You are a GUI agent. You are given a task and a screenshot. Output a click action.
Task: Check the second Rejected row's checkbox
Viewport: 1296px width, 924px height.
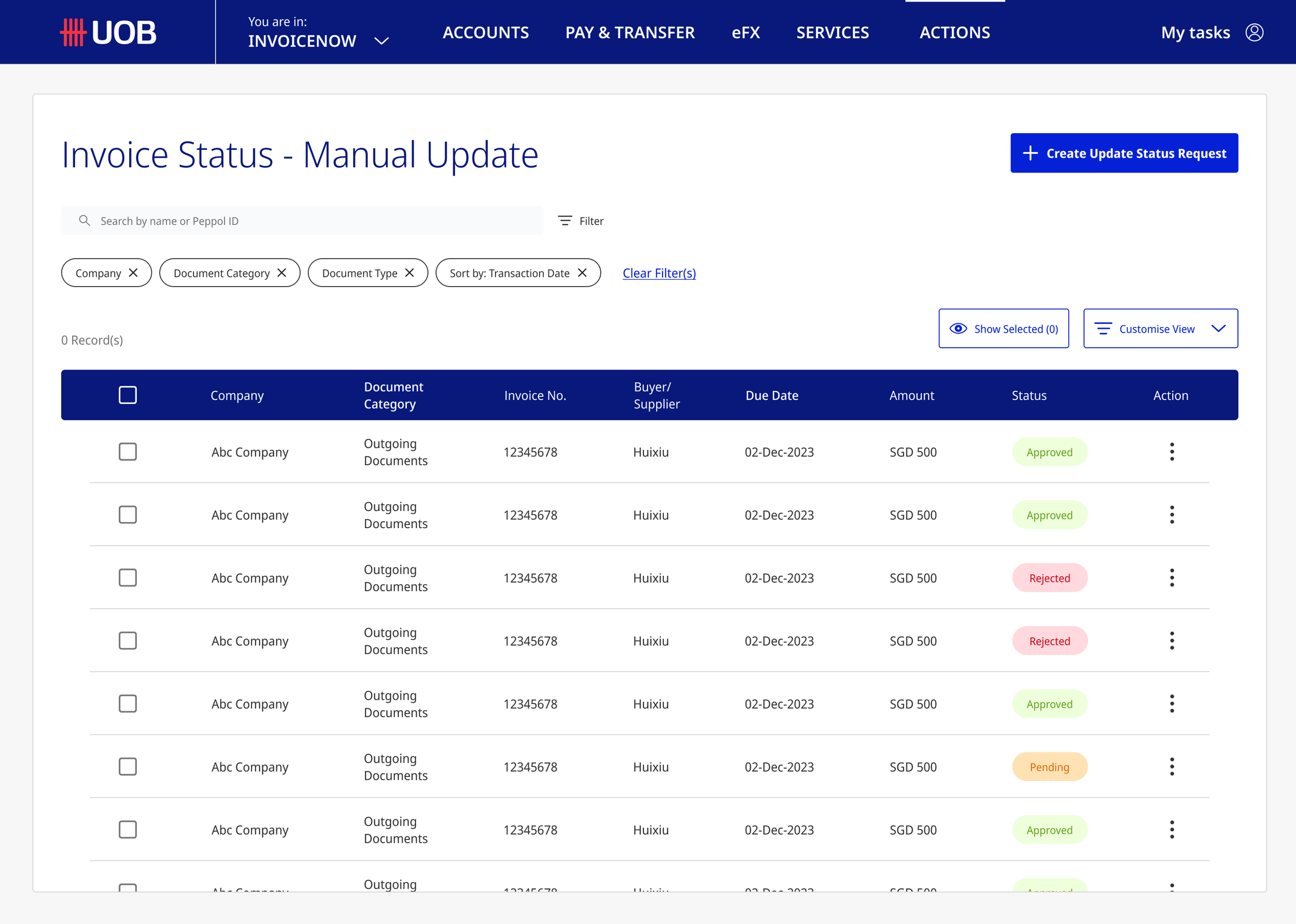tap(128, 641)
